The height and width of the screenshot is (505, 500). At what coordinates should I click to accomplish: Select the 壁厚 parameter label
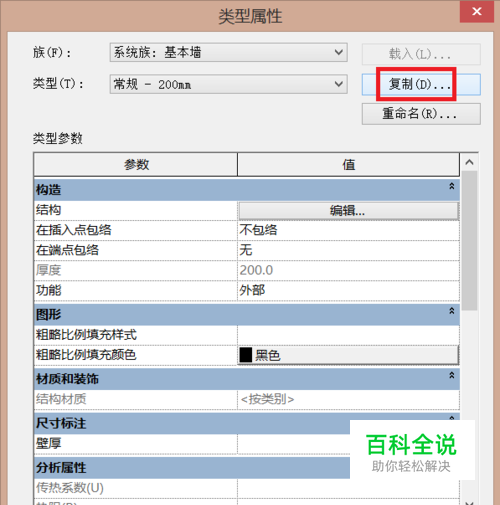(49, 443)
